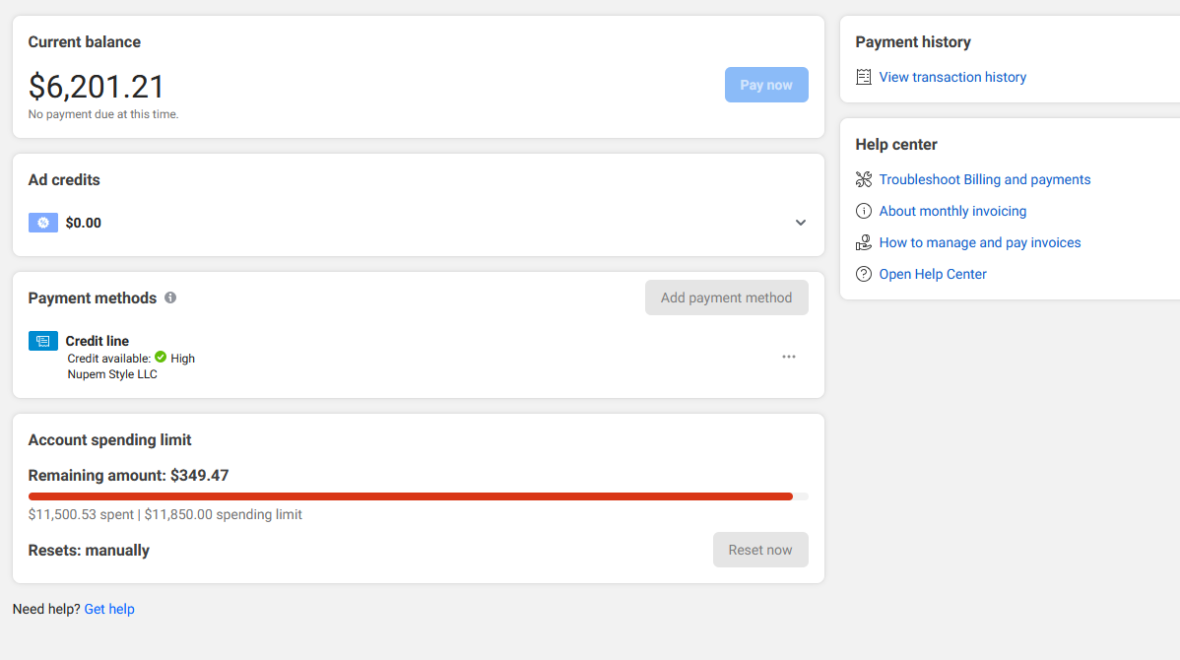Click the manage invoices hand icon
The image size is (1180, 660).
tap(863, 242)
